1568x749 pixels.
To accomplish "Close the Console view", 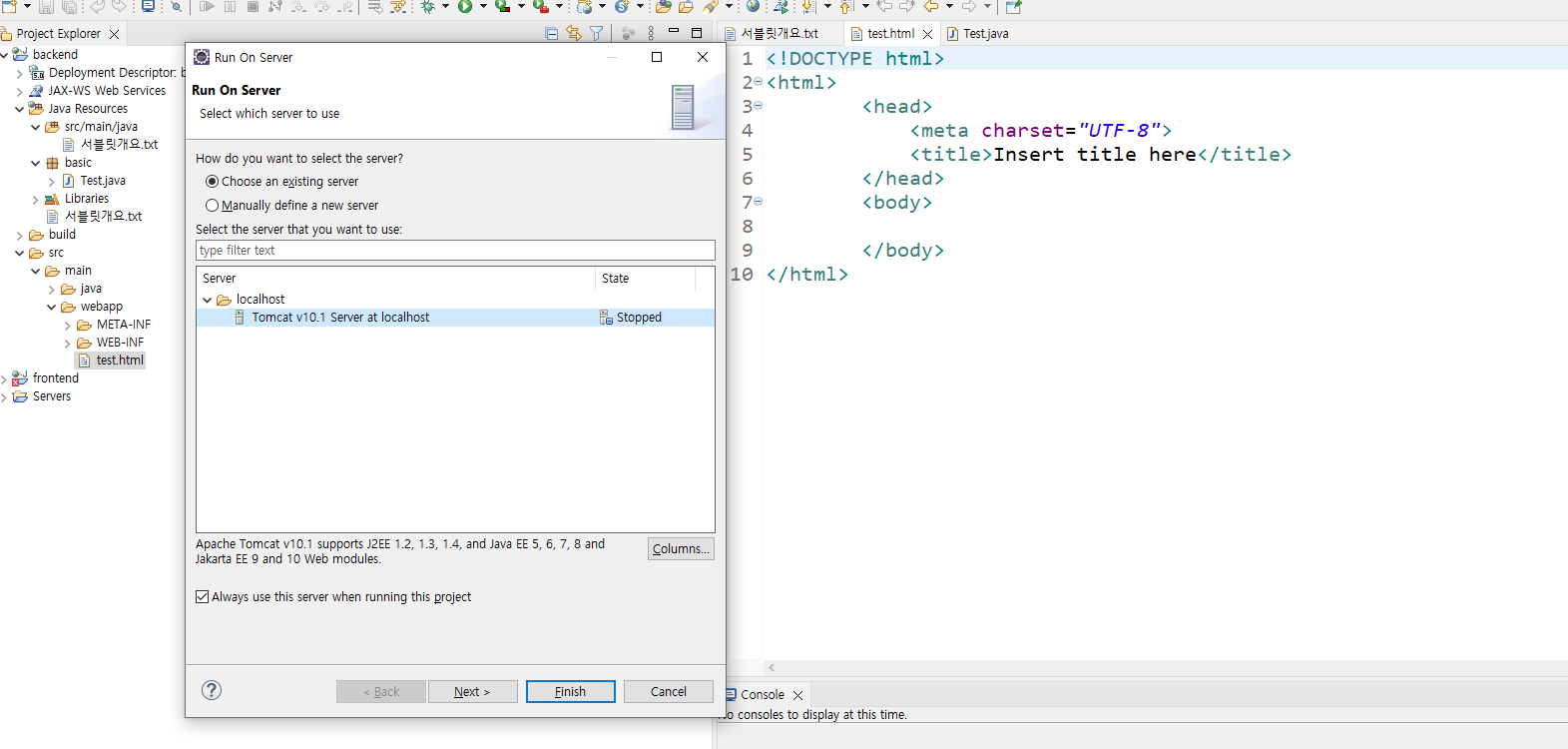I will coord(797,695).
